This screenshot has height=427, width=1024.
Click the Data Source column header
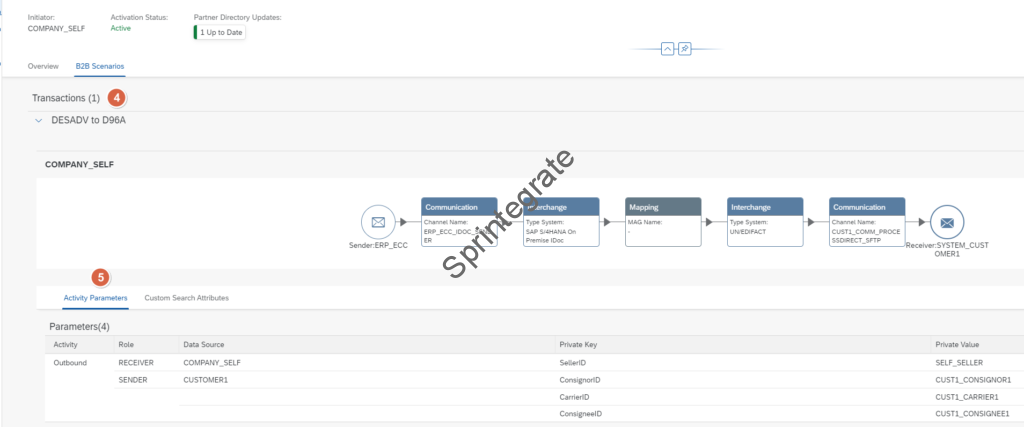point(203,344)
